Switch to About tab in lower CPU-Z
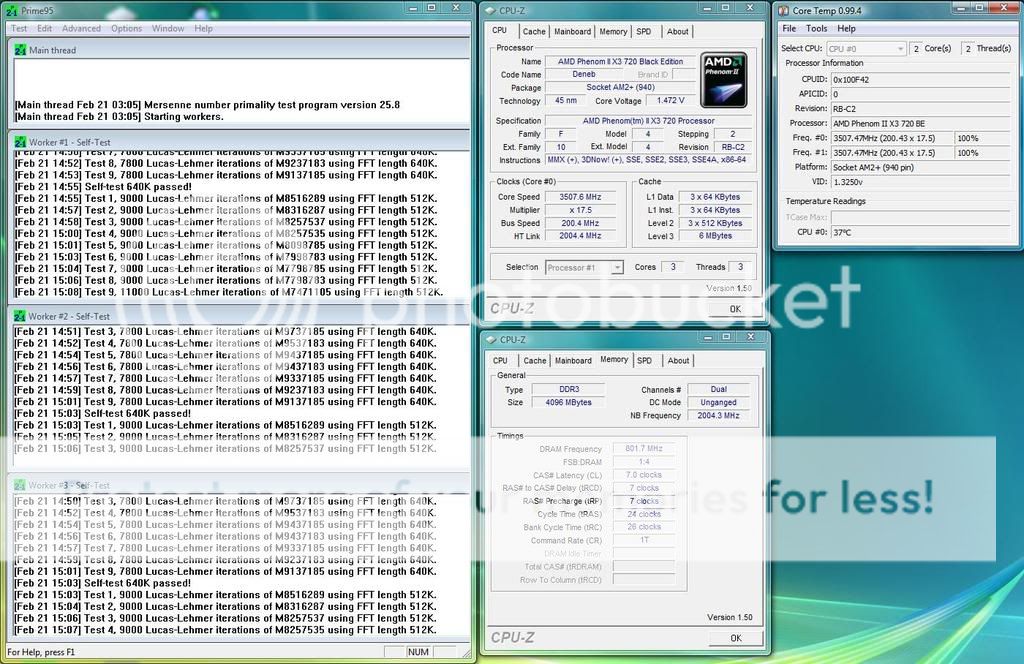The height and width of the screenshot is (664, 1024). click(x=678, y=360)
